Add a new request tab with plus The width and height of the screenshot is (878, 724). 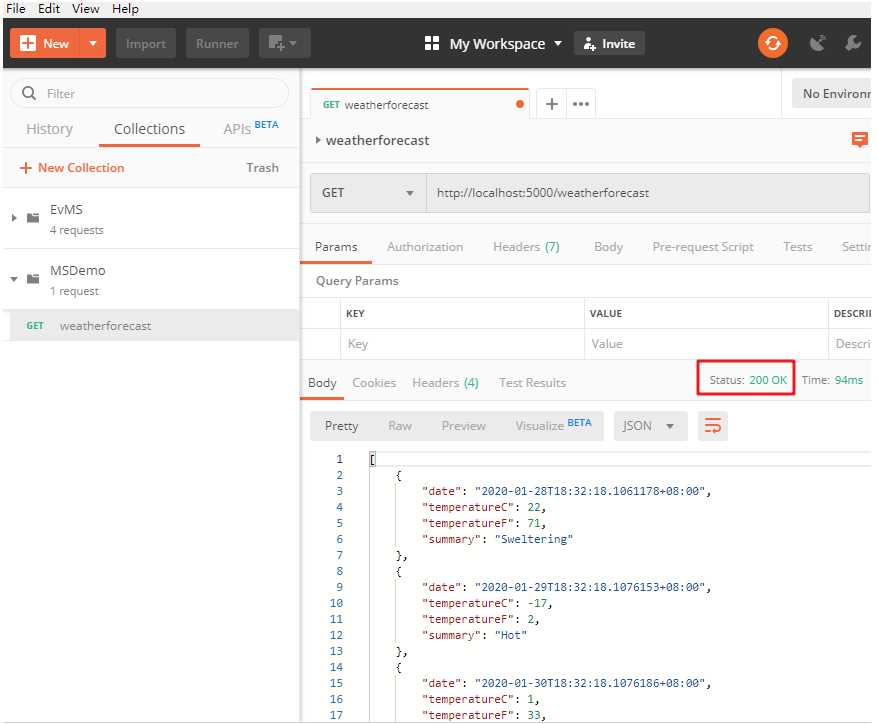(x=552, y=104)
